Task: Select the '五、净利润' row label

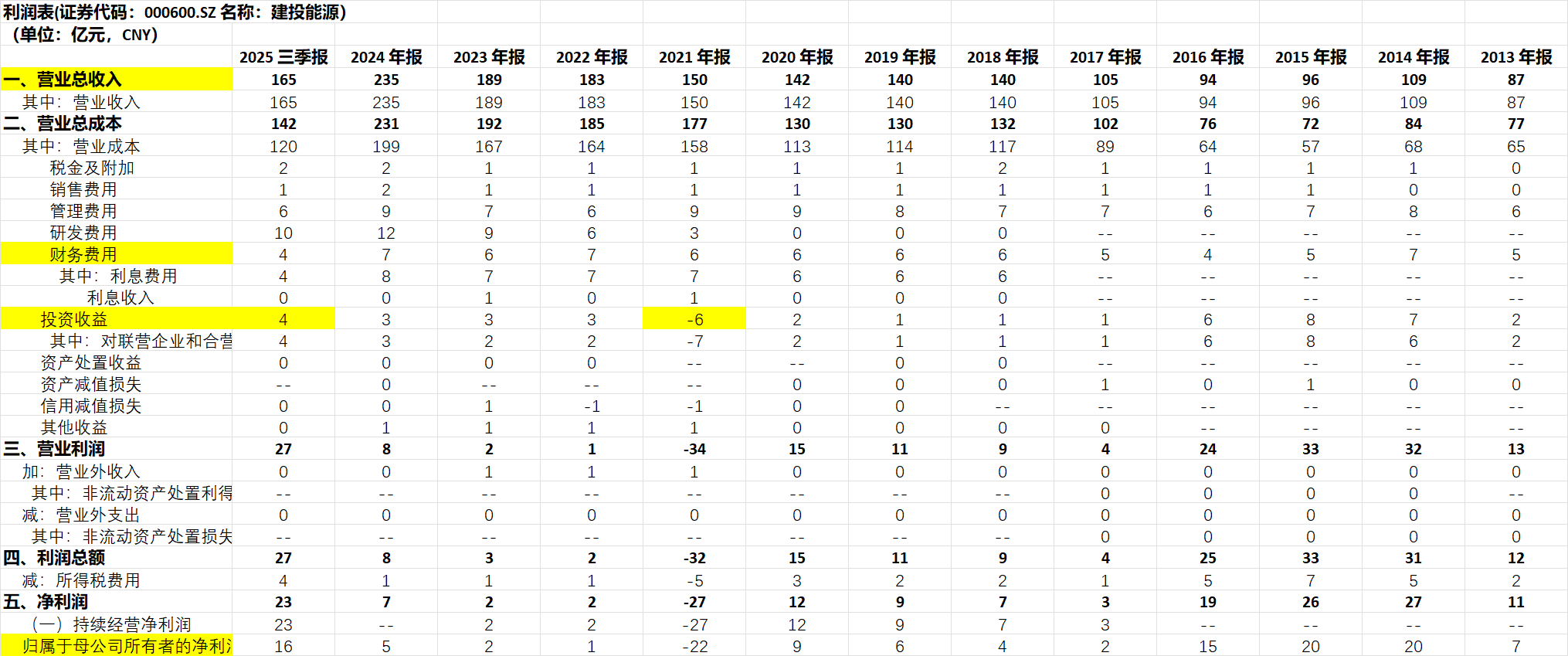Action: click(x=46, y=602)
